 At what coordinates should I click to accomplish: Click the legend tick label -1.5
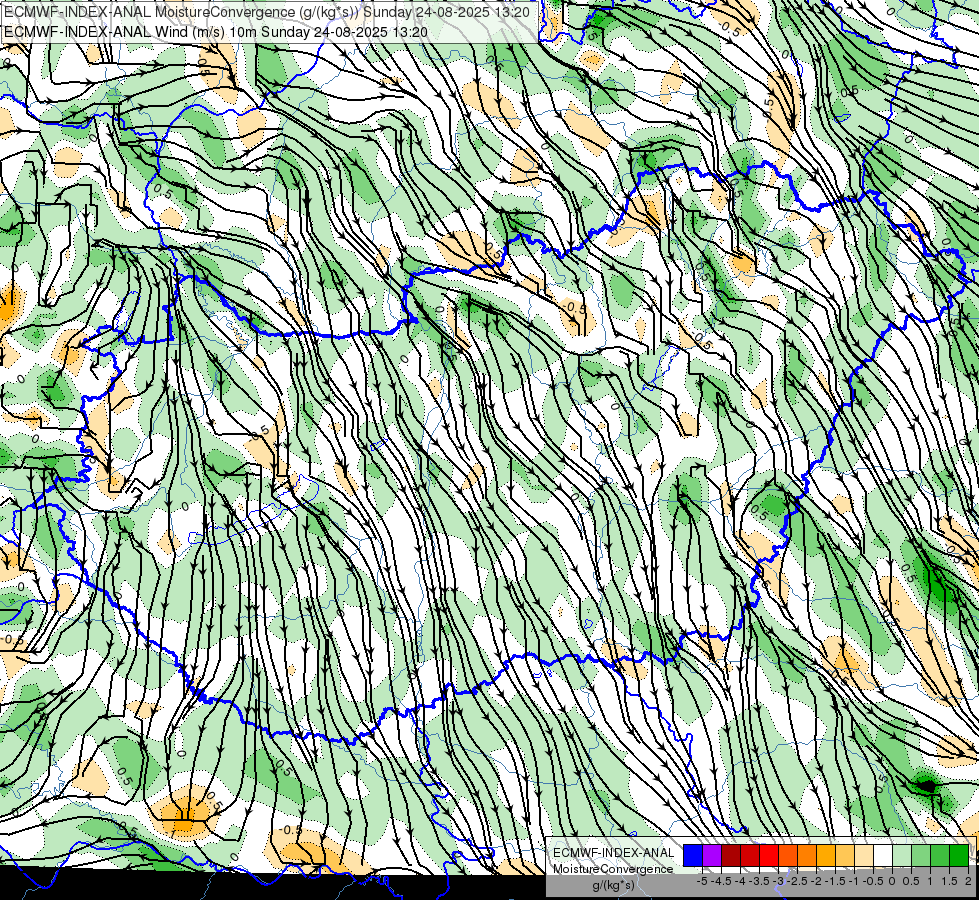pos(835,881)
